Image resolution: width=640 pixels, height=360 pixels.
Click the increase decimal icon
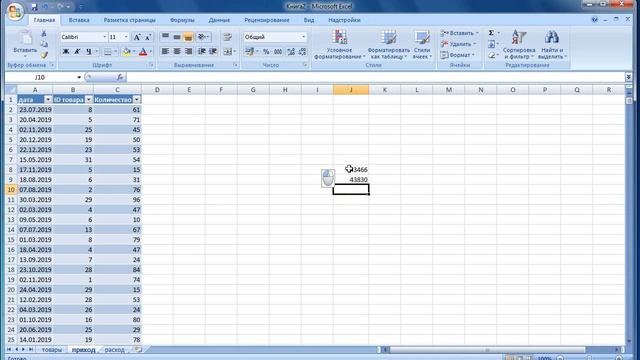(x=291, y=51)
